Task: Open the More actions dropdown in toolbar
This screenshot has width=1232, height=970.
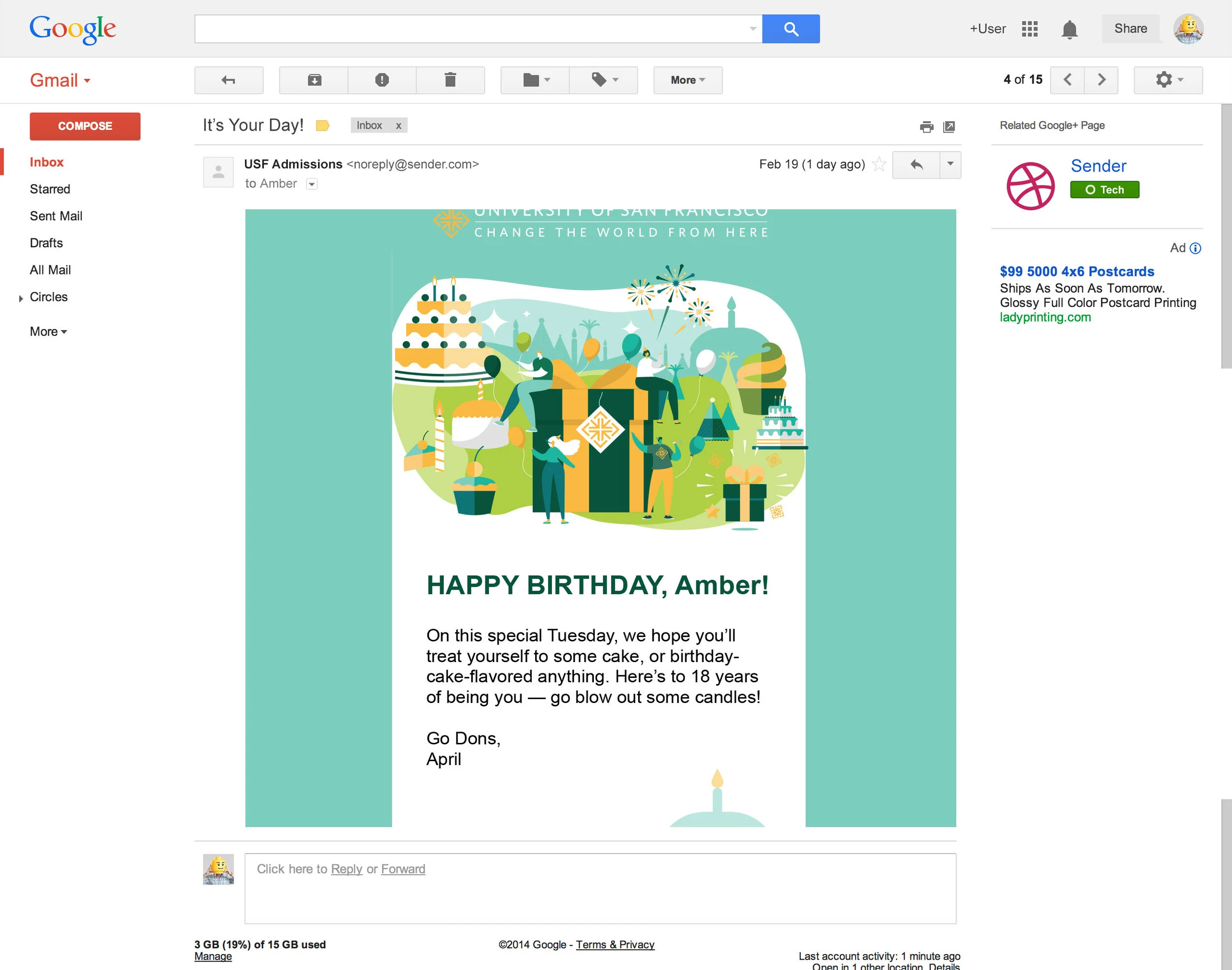Action: (688, 80)
